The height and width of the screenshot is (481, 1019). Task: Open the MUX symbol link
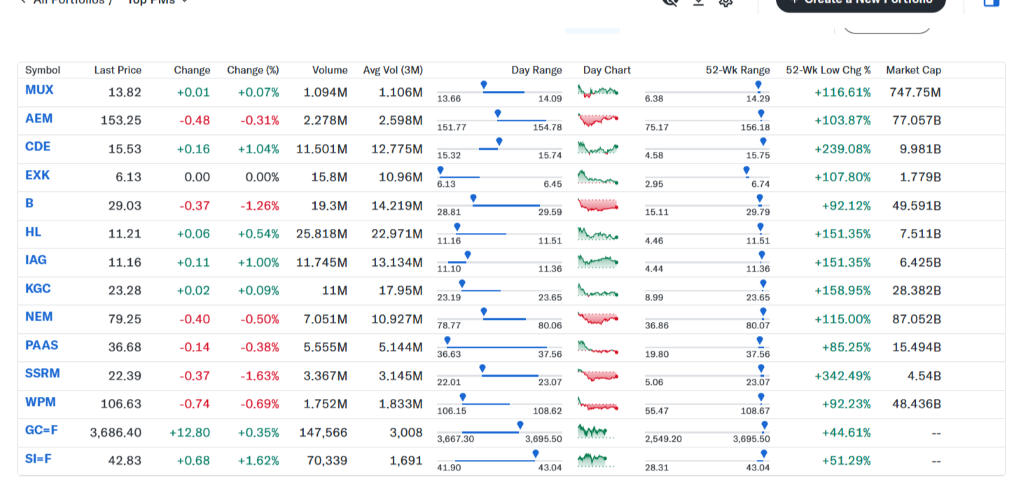[x=39, y=90]
